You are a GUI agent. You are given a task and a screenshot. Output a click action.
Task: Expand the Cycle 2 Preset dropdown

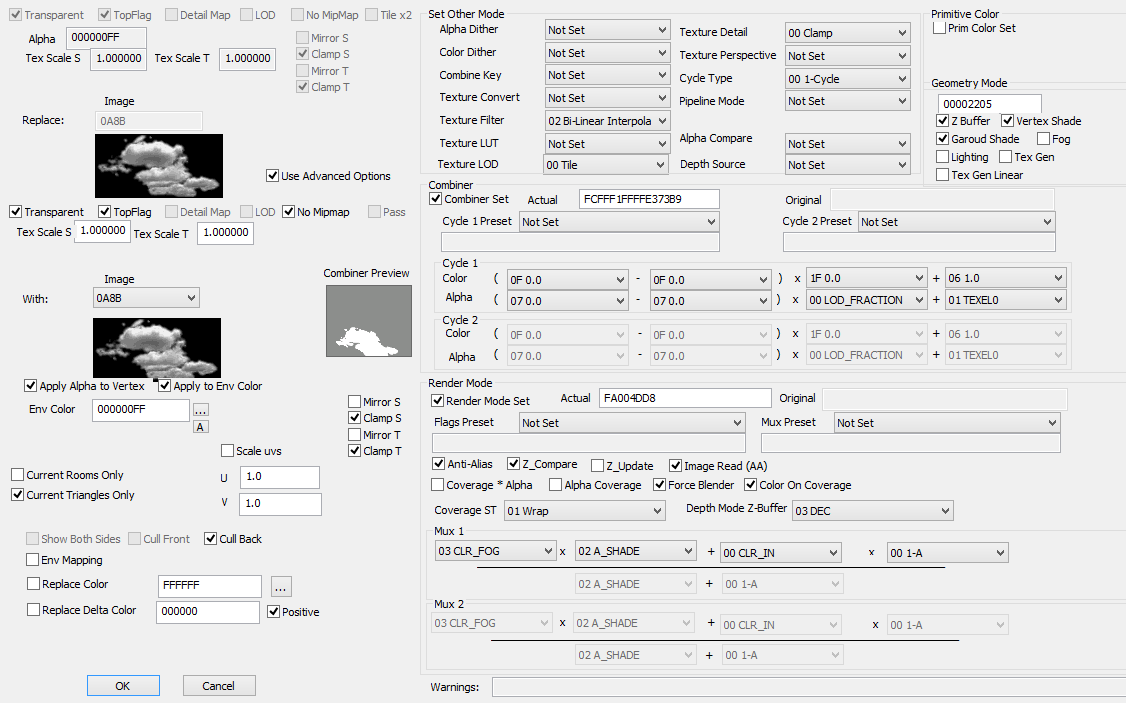957,222
